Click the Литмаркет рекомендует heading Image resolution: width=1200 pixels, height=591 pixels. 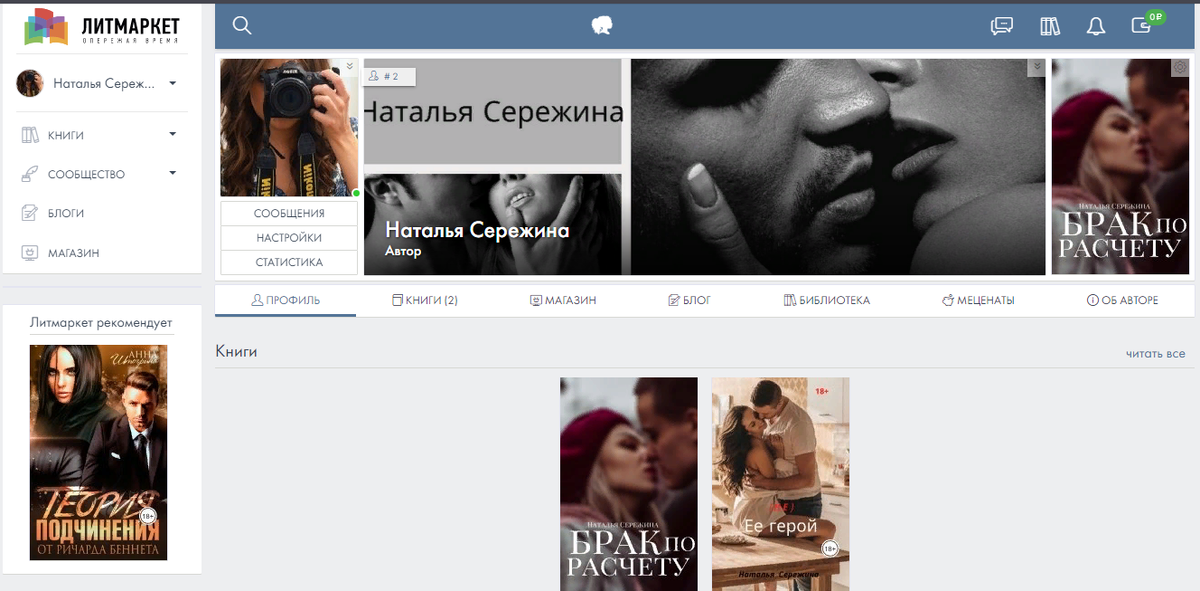101,322
